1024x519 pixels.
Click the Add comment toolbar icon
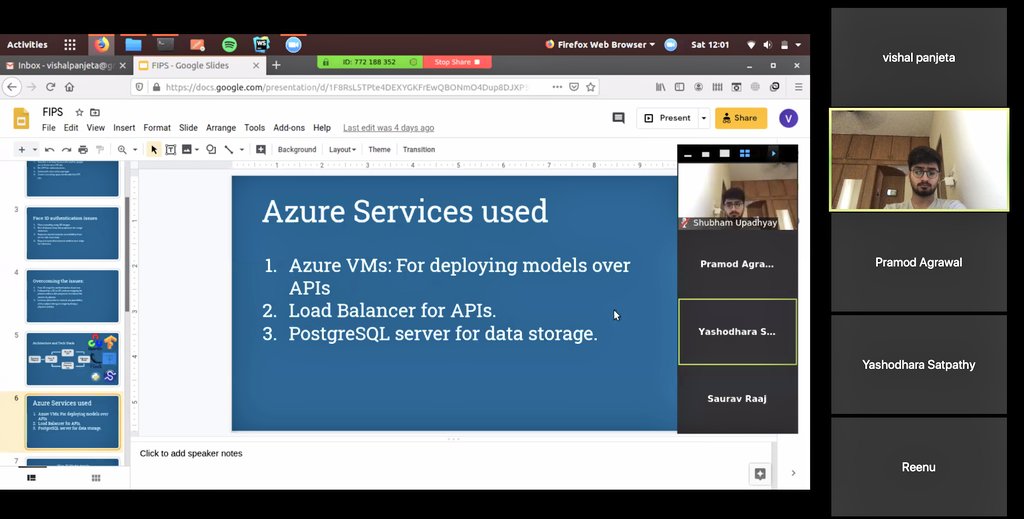261,149
